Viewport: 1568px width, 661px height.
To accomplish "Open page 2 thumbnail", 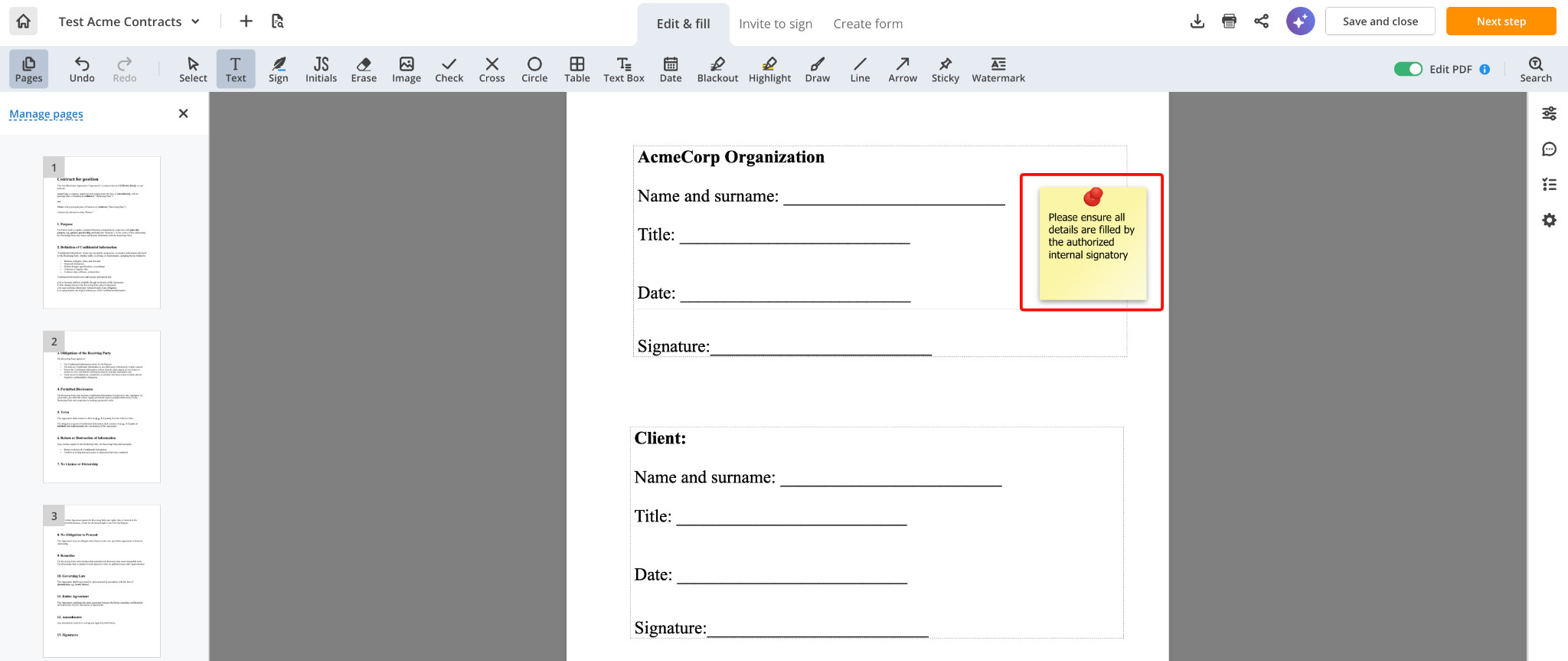I will point(102,407).
